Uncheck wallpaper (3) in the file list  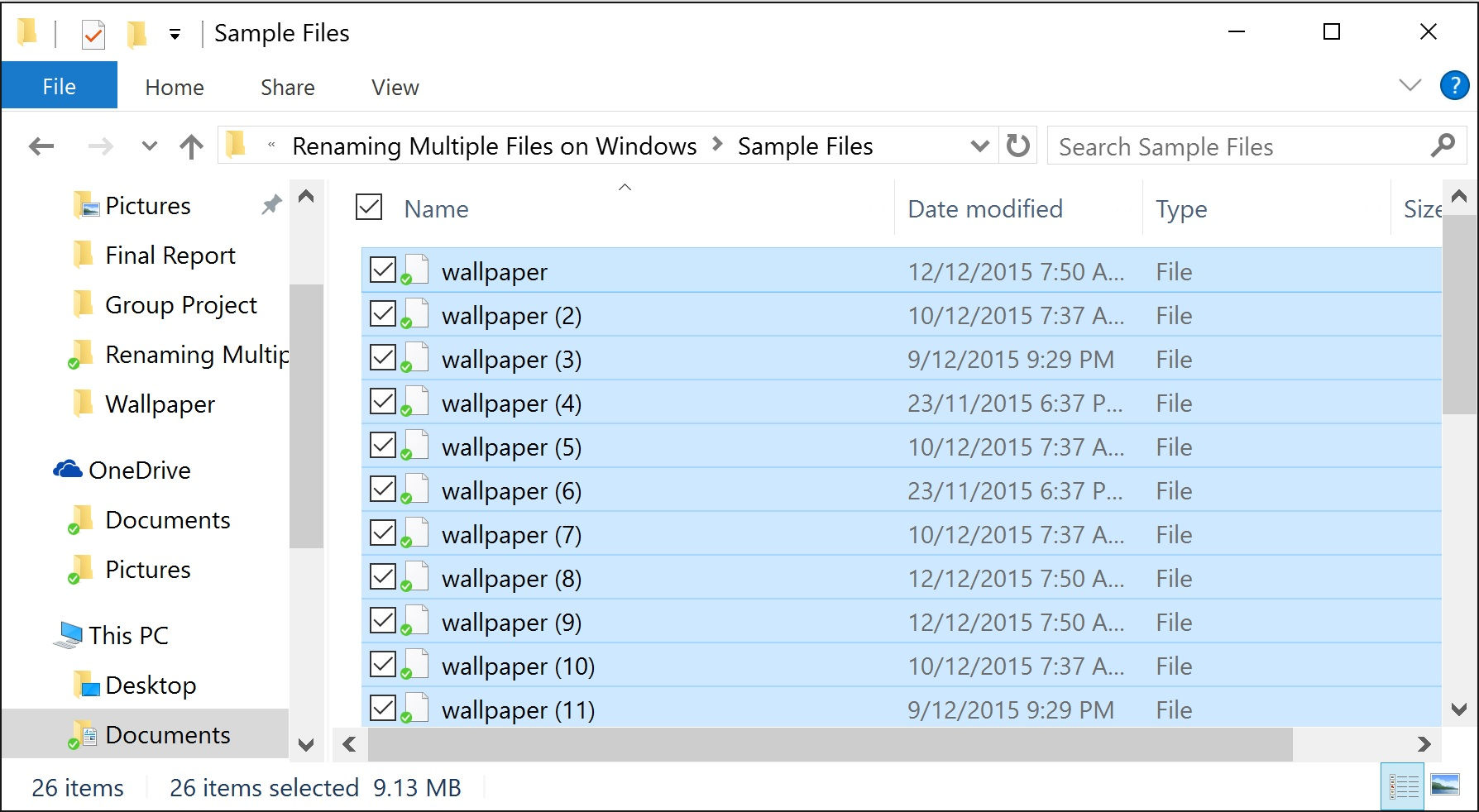coord(383,356)
